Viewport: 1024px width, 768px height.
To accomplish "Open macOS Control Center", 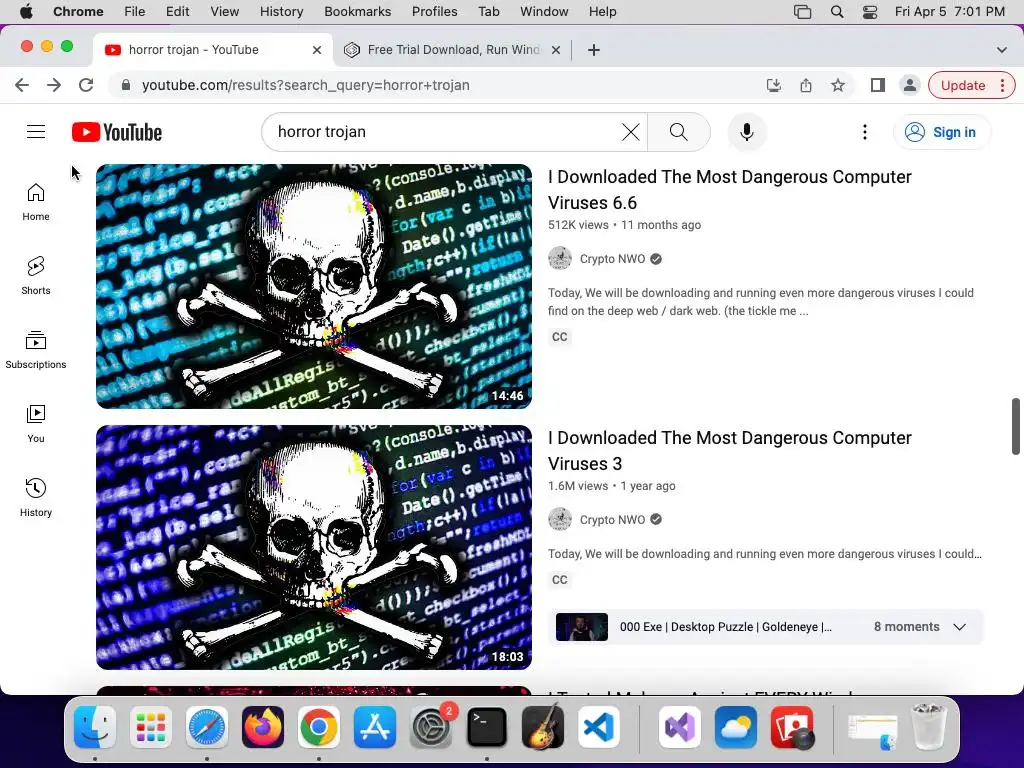I will [870, 12].
